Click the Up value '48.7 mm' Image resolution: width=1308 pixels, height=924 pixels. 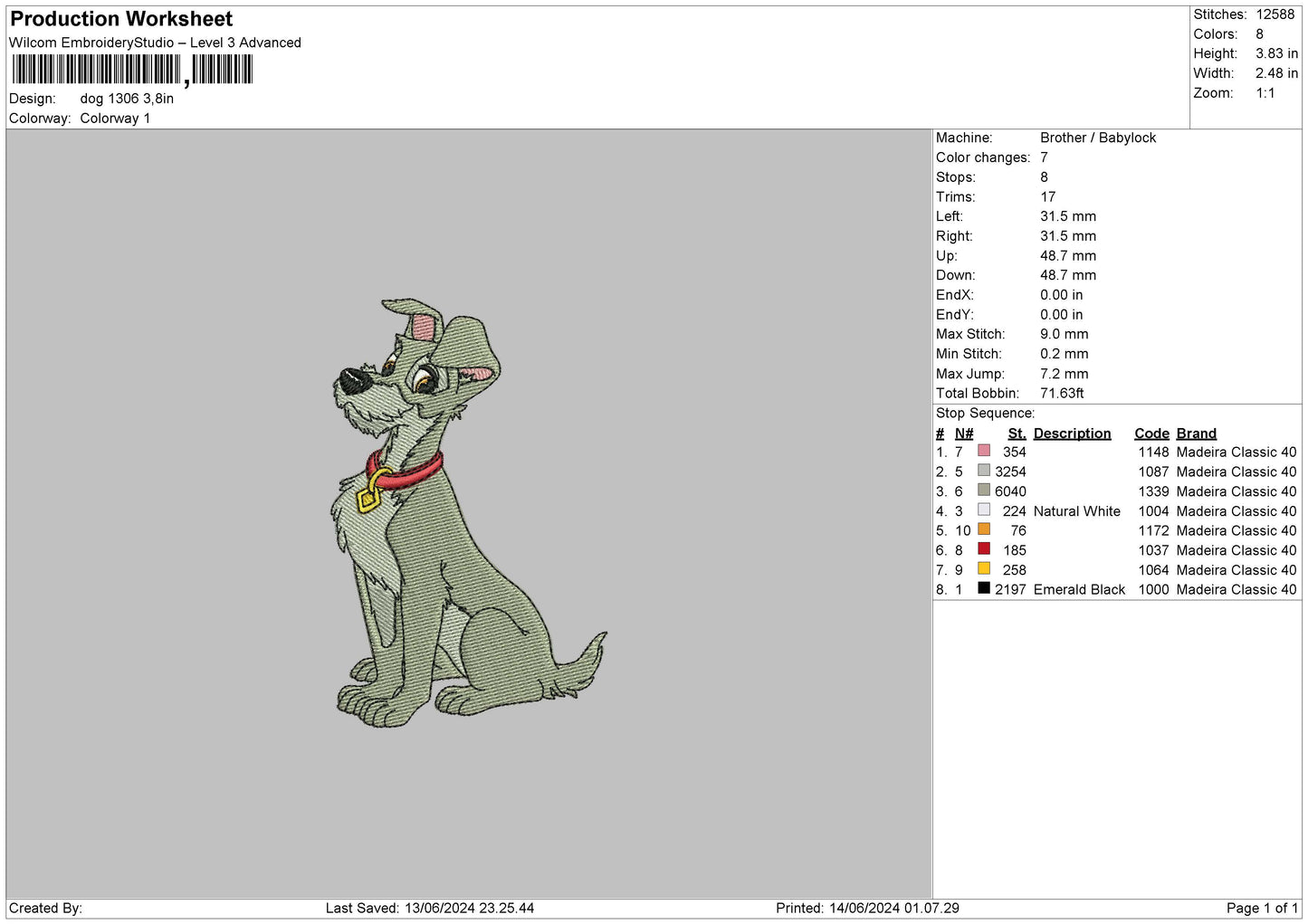tap(1068, 256)
